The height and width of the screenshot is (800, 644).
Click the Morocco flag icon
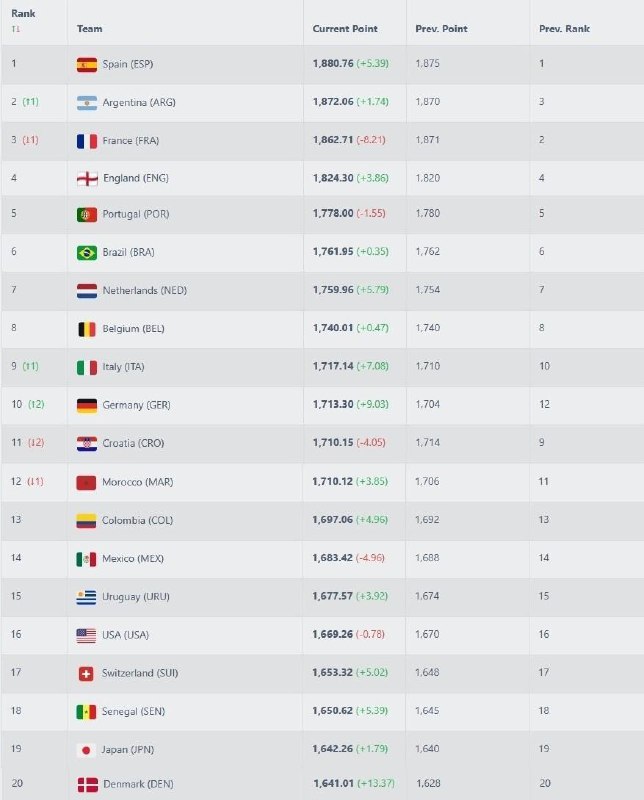(x=87, y=483)
